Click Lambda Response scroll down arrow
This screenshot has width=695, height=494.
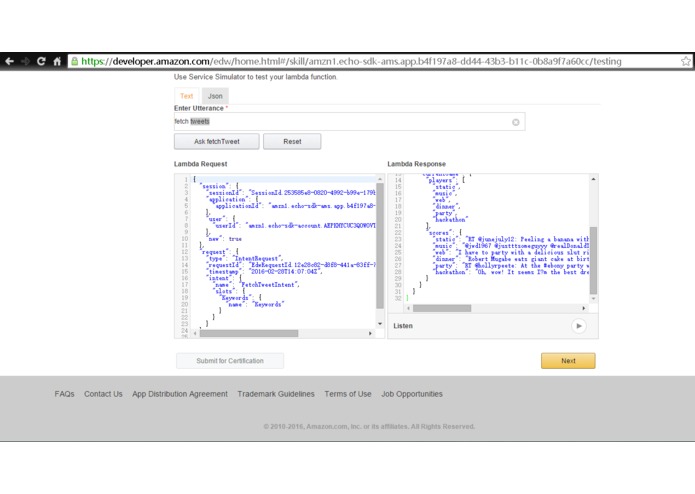click(x=593, y=299)
